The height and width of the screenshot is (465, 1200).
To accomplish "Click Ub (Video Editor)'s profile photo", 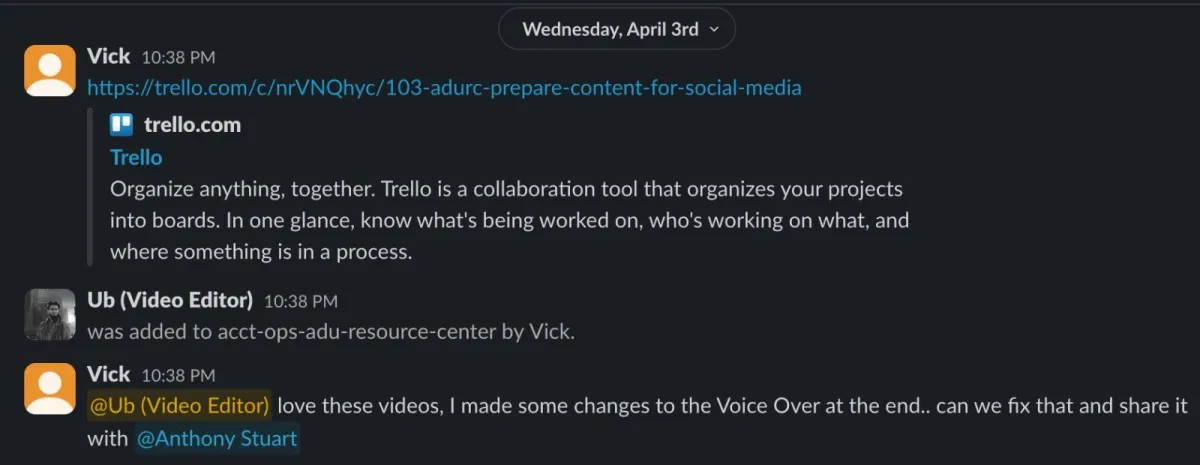I will tap(49, 315).
